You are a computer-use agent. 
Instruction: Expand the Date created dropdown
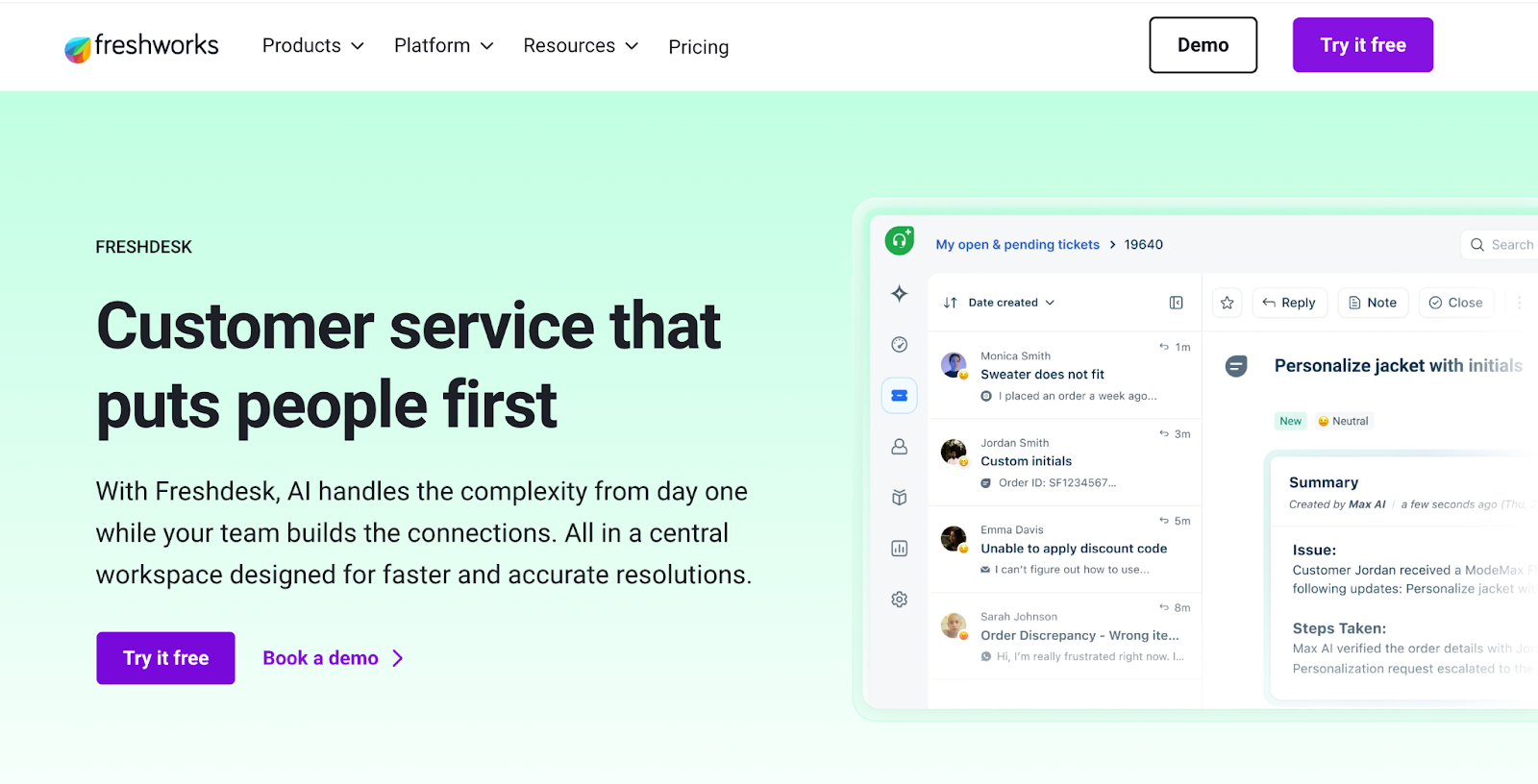(1012, 303)
